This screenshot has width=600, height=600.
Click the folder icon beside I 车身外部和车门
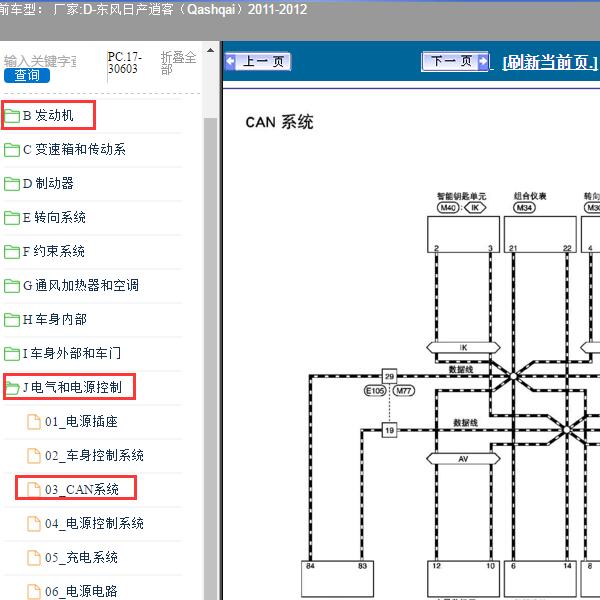click(12, 354)
